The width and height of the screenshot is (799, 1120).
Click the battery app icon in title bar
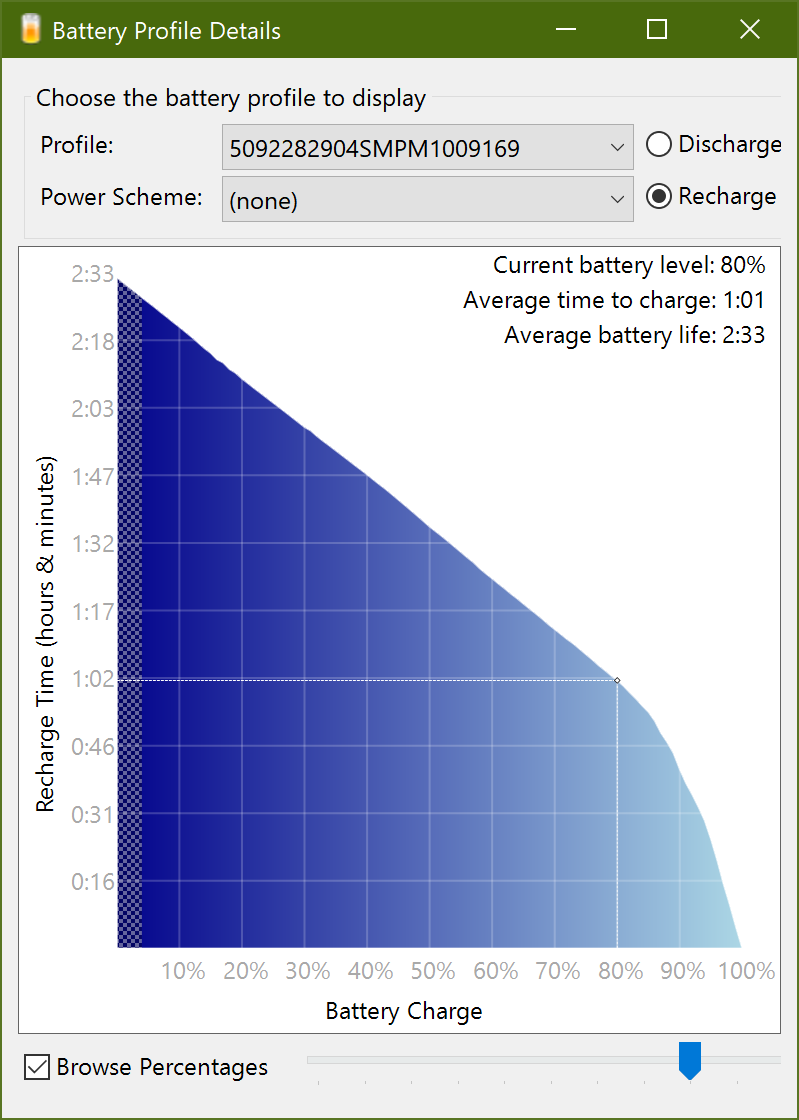coord(31,29)
